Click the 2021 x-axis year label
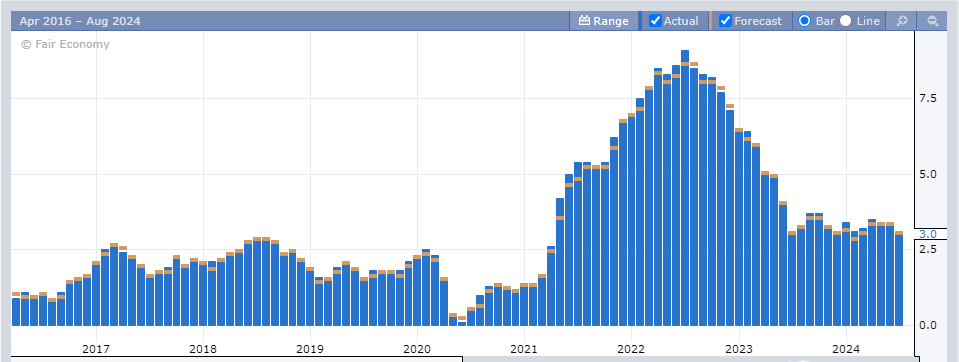This screenshot has width=959, height=362. (x=524, y=349)
